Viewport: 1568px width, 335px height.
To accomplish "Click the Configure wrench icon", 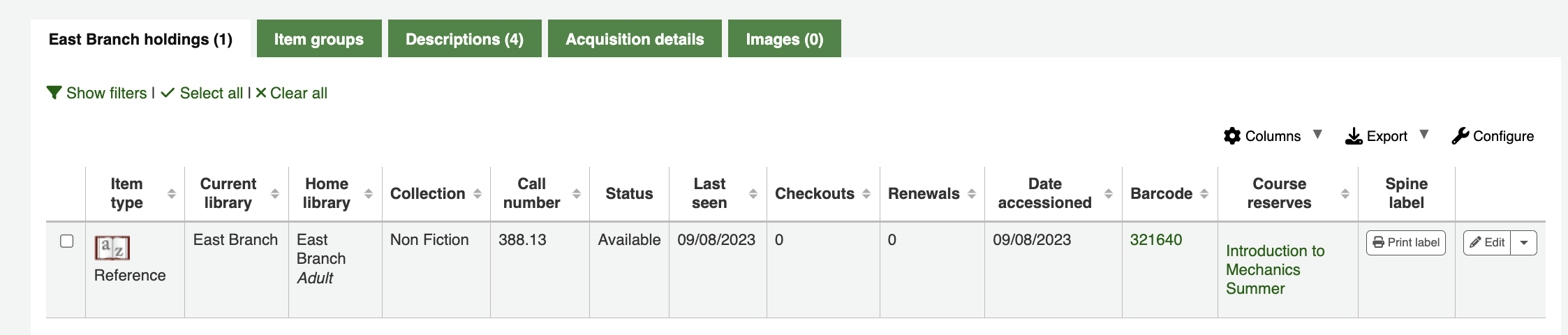I will point(1460,136).
